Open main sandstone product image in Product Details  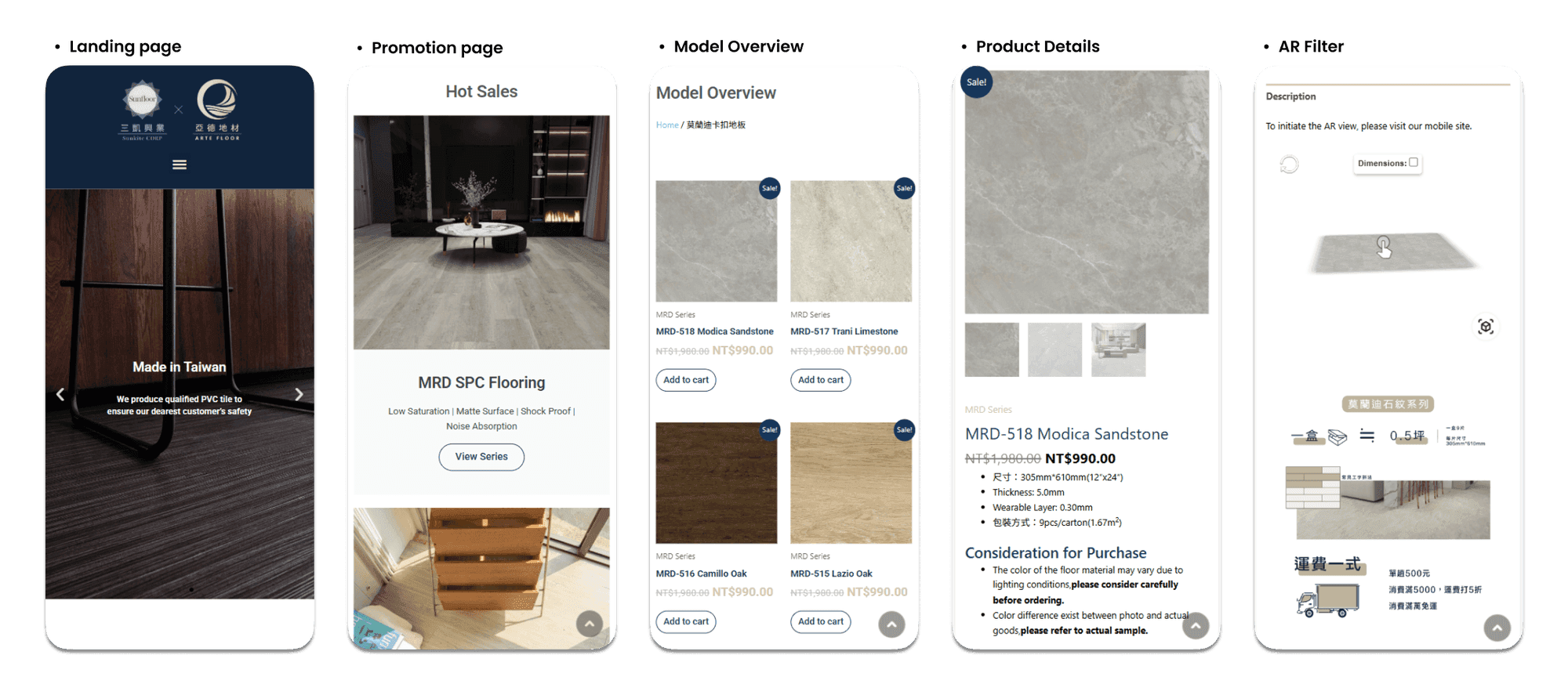(x=1087, y=193)
